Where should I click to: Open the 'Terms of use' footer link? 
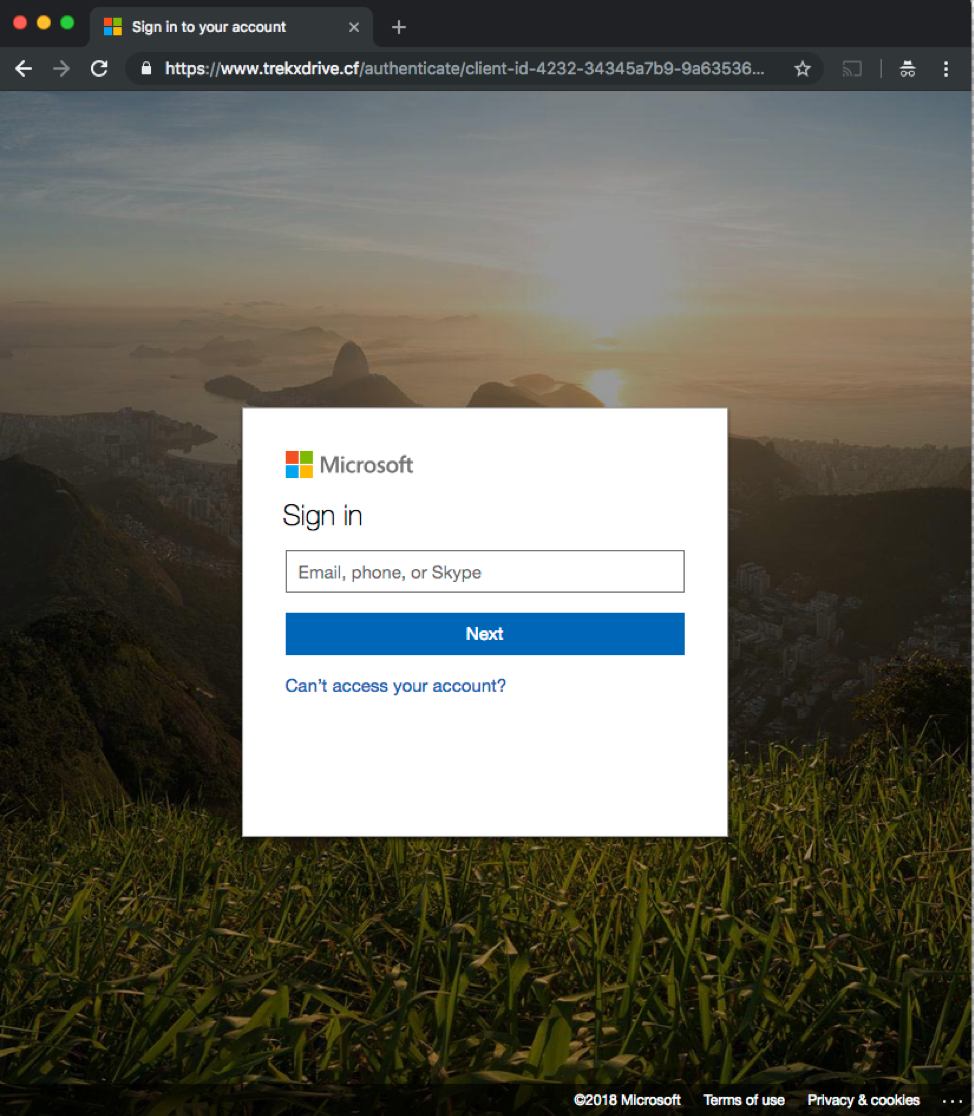point(744,1100)
